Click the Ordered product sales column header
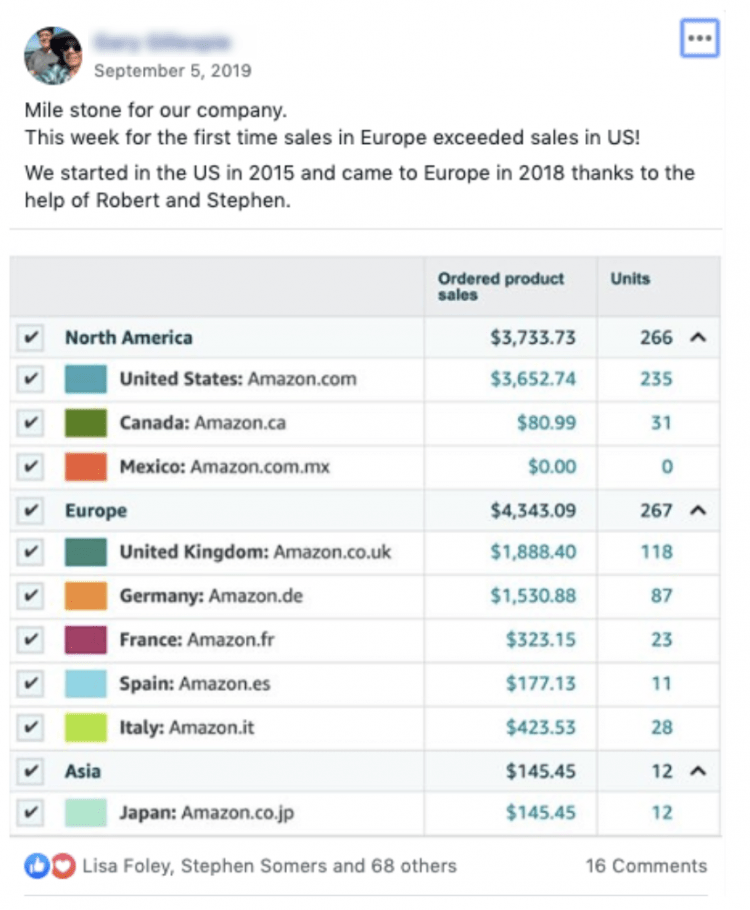 501,286
